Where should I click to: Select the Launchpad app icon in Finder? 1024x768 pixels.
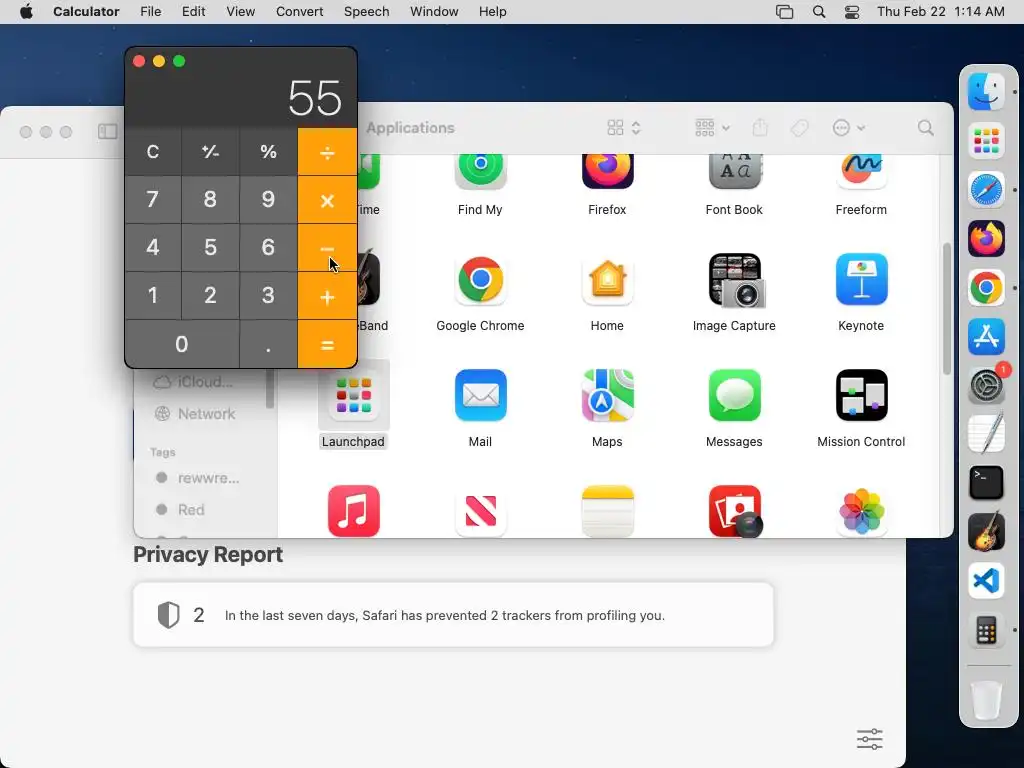[x=353, y=396]
